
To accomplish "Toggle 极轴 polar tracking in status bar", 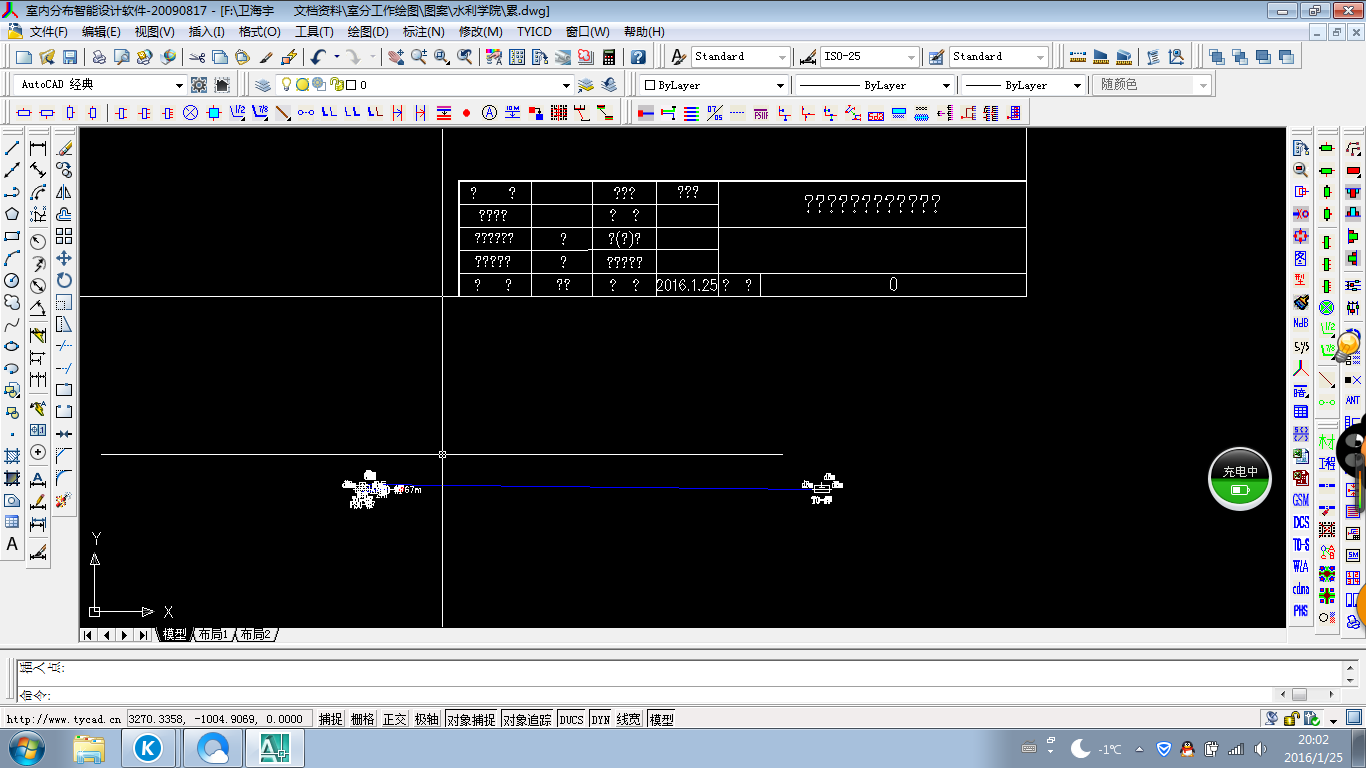I will 426,719.
